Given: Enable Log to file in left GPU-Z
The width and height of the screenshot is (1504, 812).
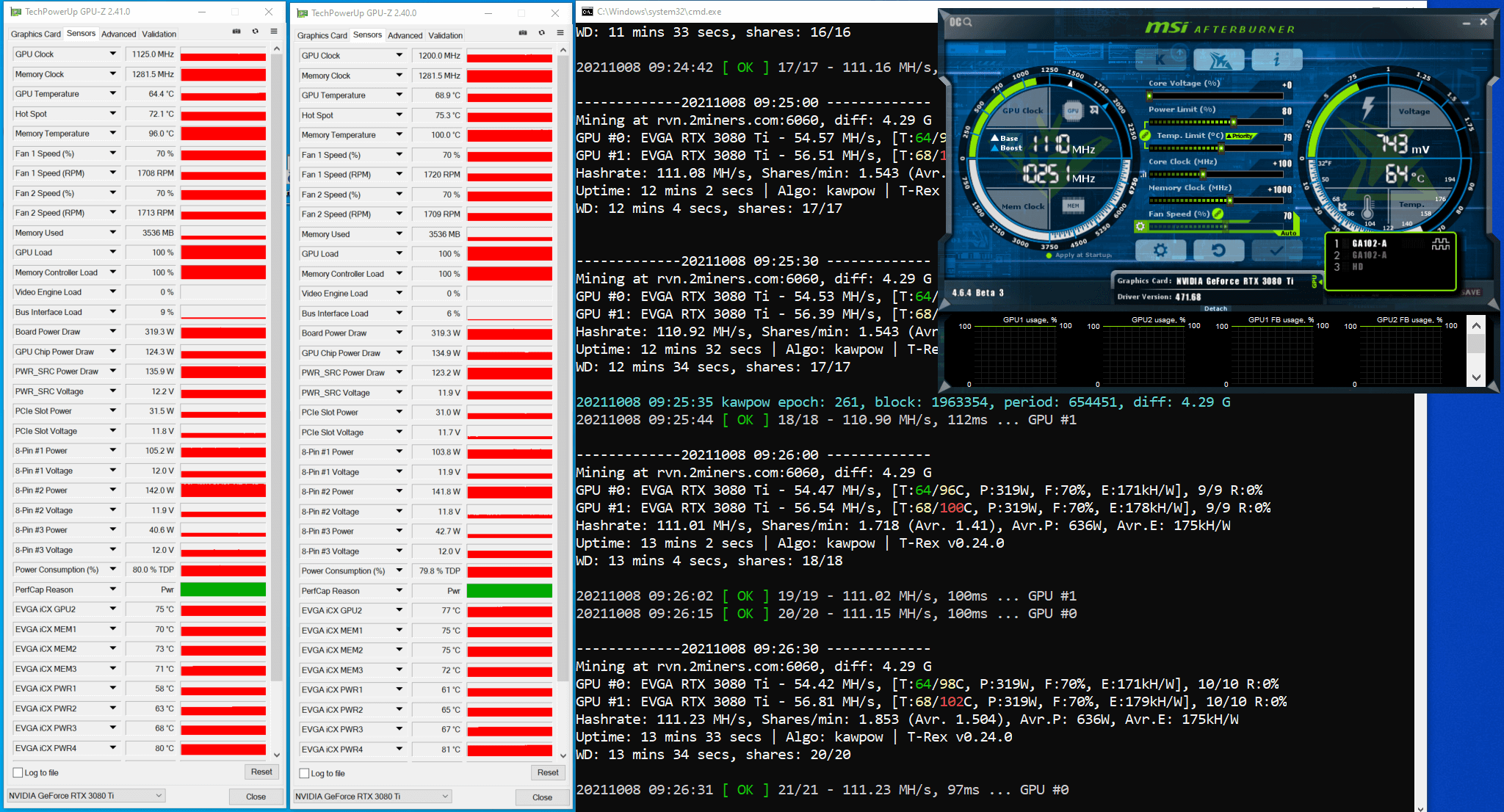Looking at the screenshot, I should [x=18, y=772].
